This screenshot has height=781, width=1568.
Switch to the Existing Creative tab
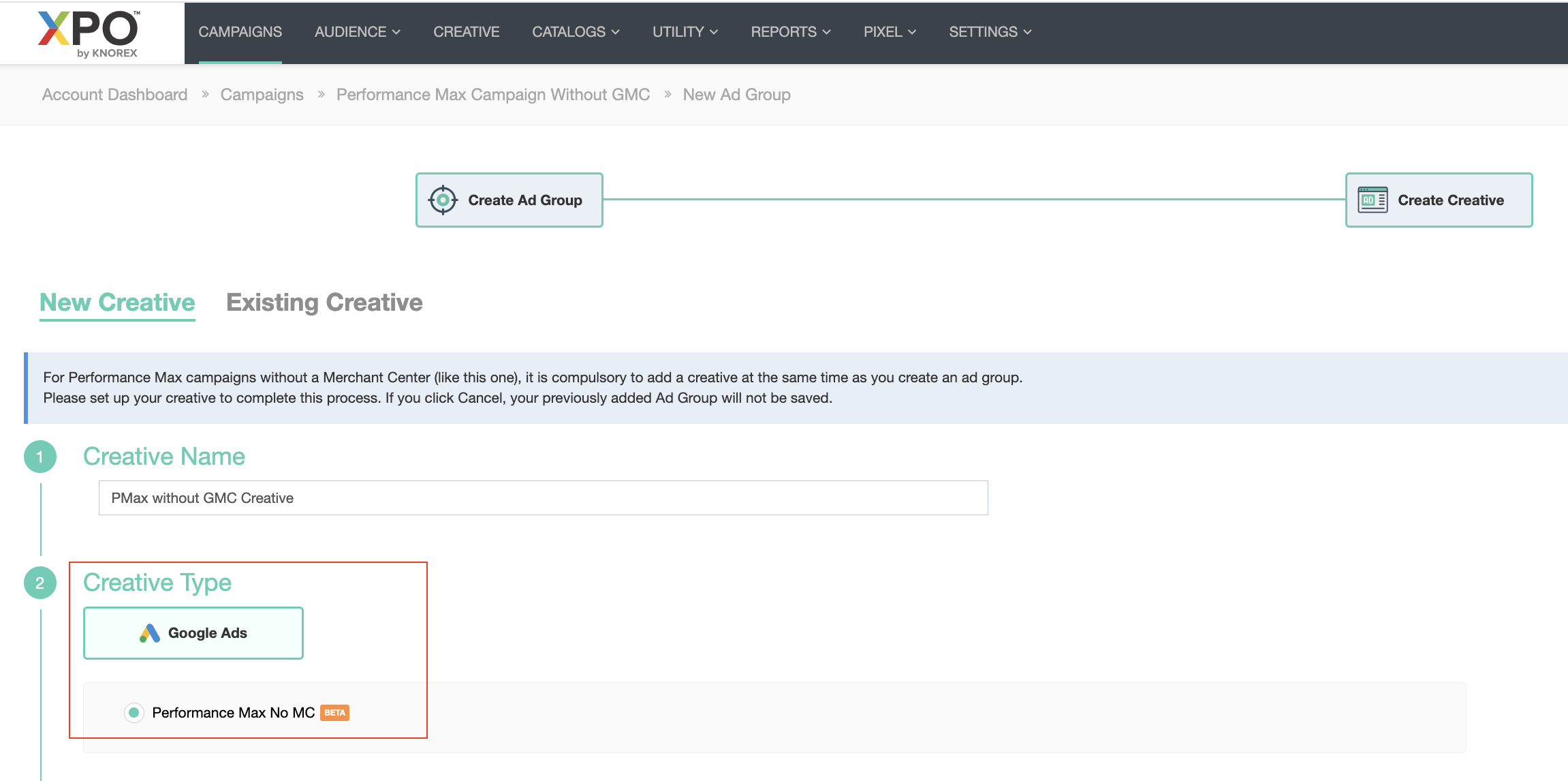coord(324,303)
